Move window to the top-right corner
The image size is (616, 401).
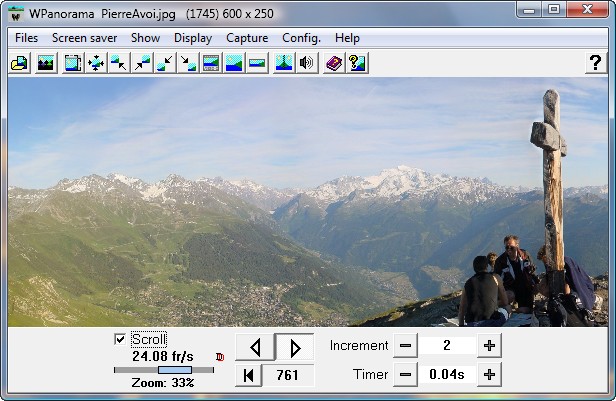coord(142,63)
